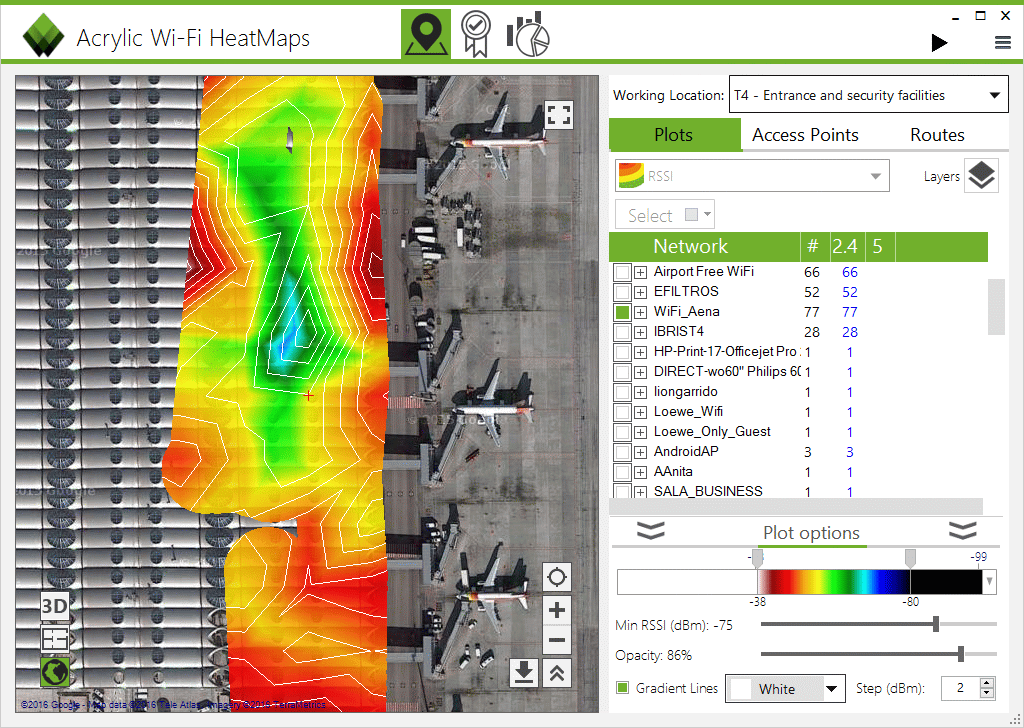Sort by the 5 GHz column header
This screenshot has height=728, width=1024.
pos(880,246)
